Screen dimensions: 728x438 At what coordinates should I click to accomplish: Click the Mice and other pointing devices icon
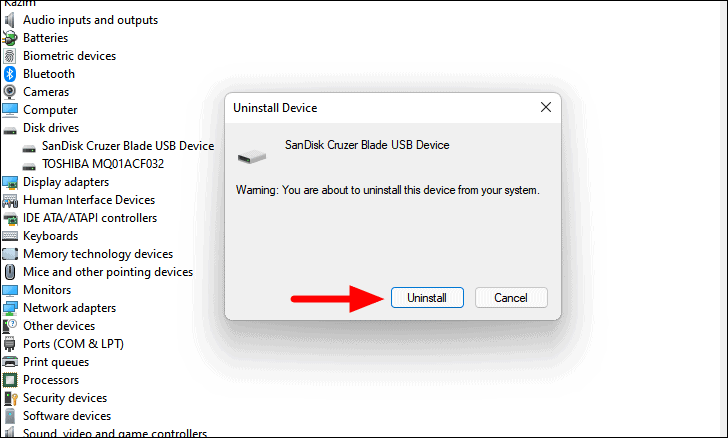tap(10, 272)
